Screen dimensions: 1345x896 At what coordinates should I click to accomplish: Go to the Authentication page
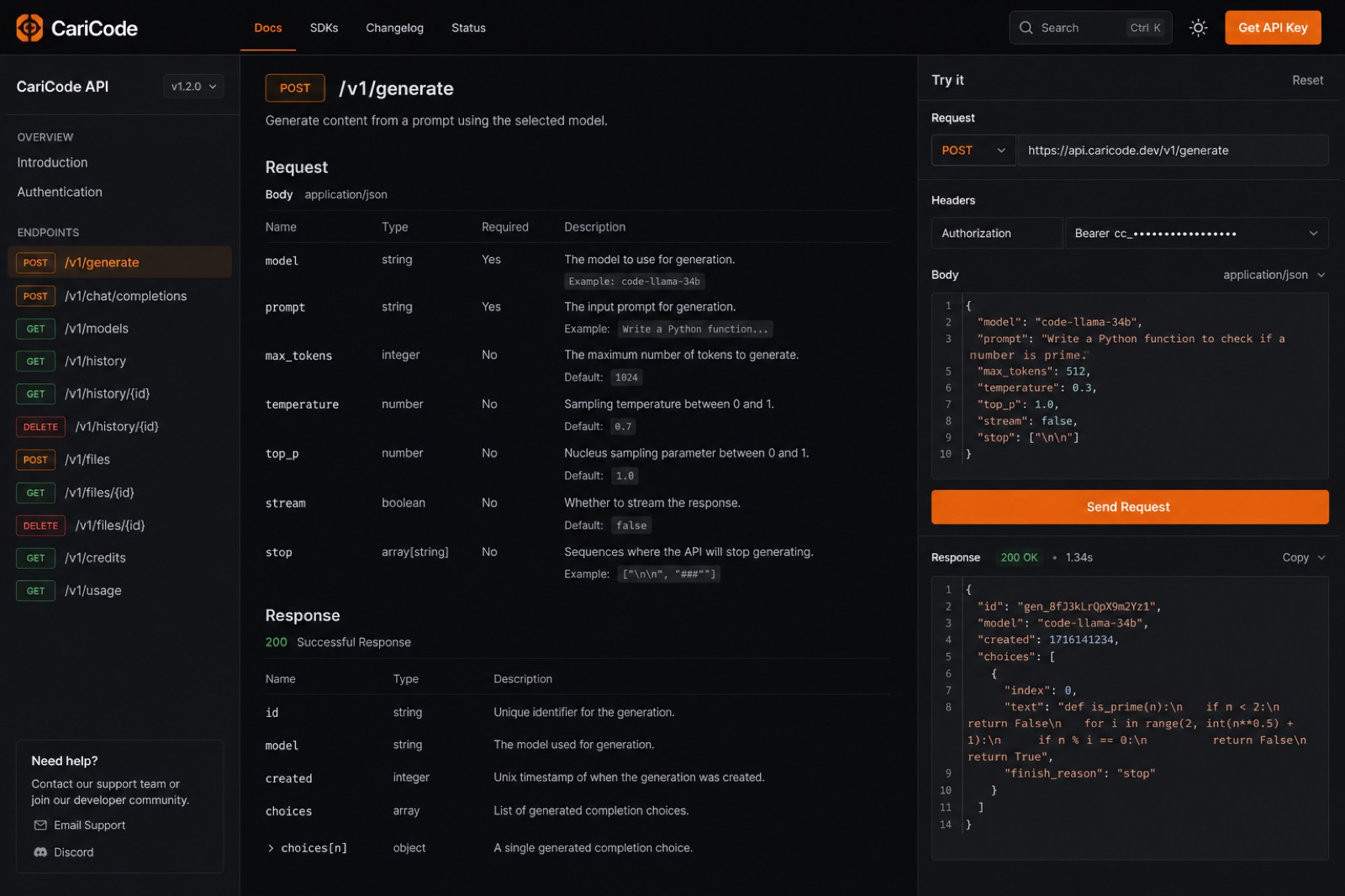[60, 192]
